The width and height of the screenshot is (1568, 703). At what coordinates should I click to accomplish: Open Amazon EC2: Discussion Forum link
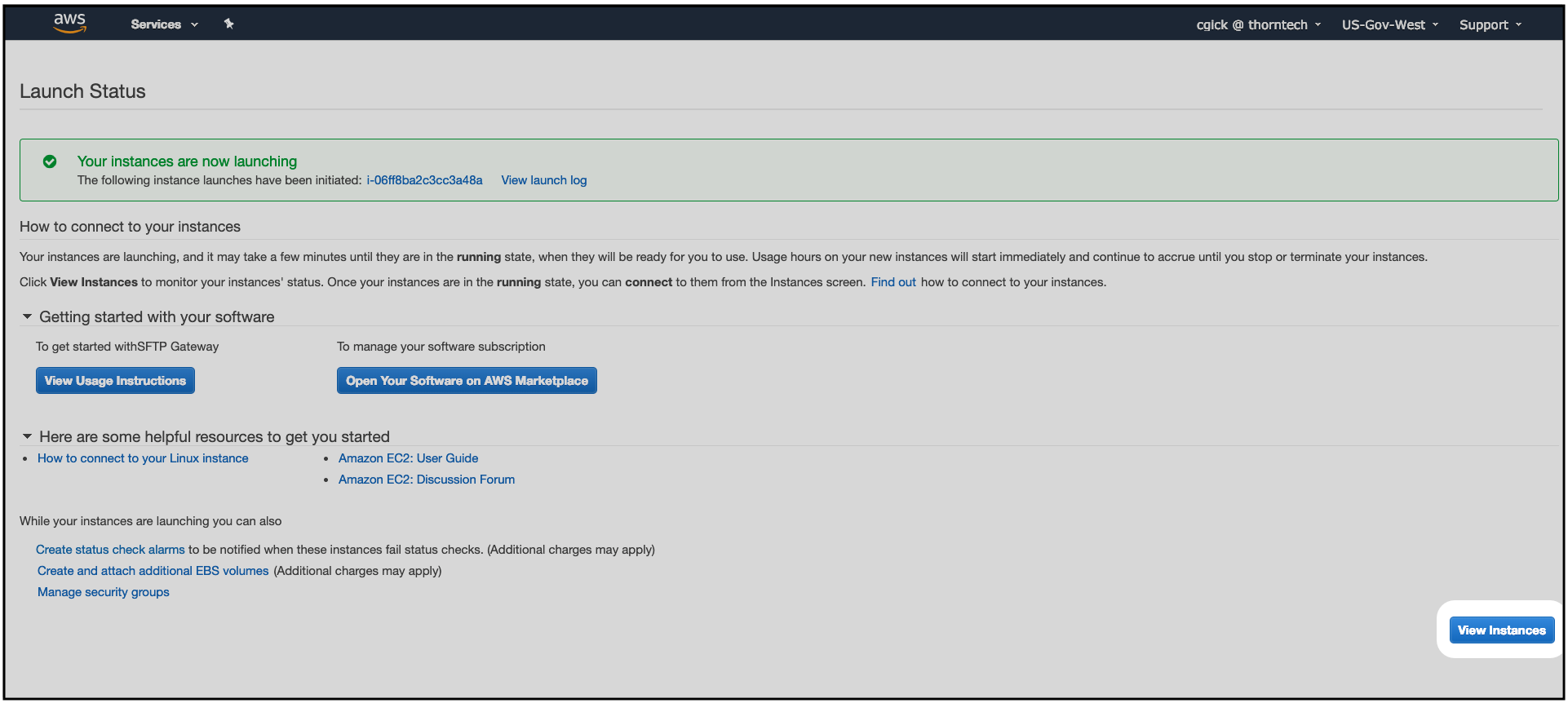click(427, 480)
